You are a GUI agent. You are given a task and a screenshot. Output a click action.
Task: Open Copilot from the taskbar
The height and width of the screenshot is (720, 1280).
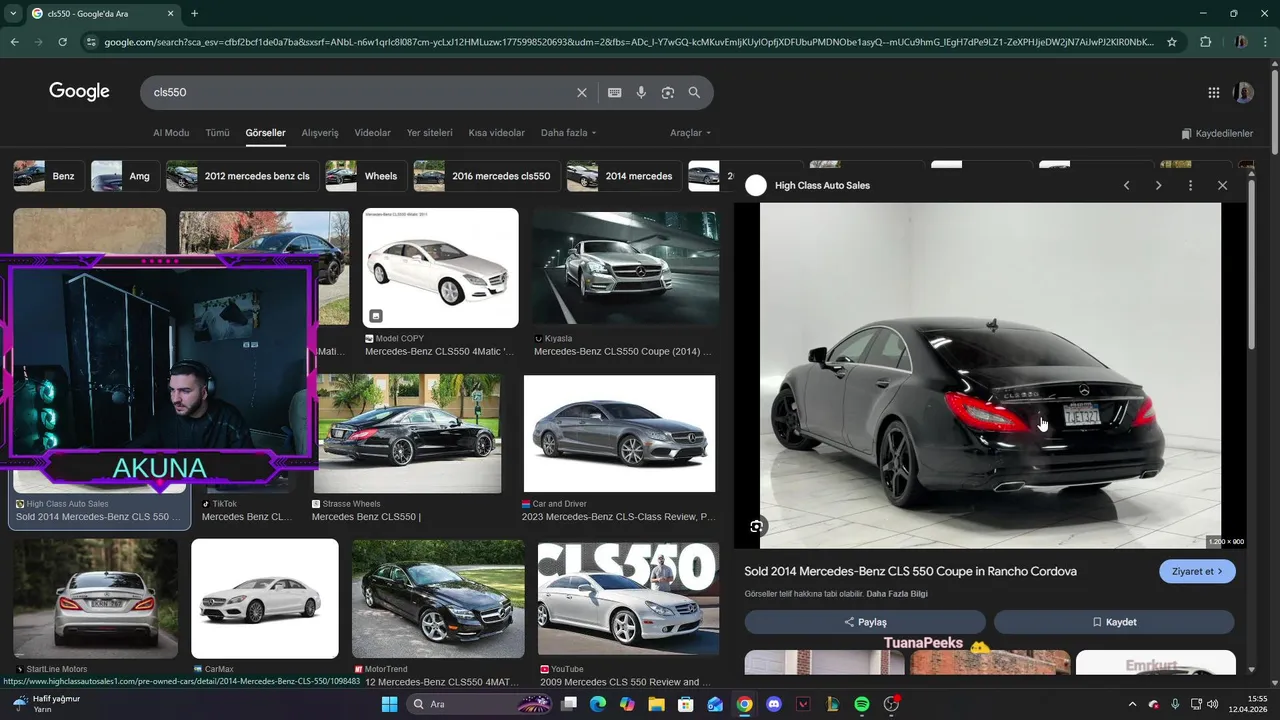[x=627, y=704]
